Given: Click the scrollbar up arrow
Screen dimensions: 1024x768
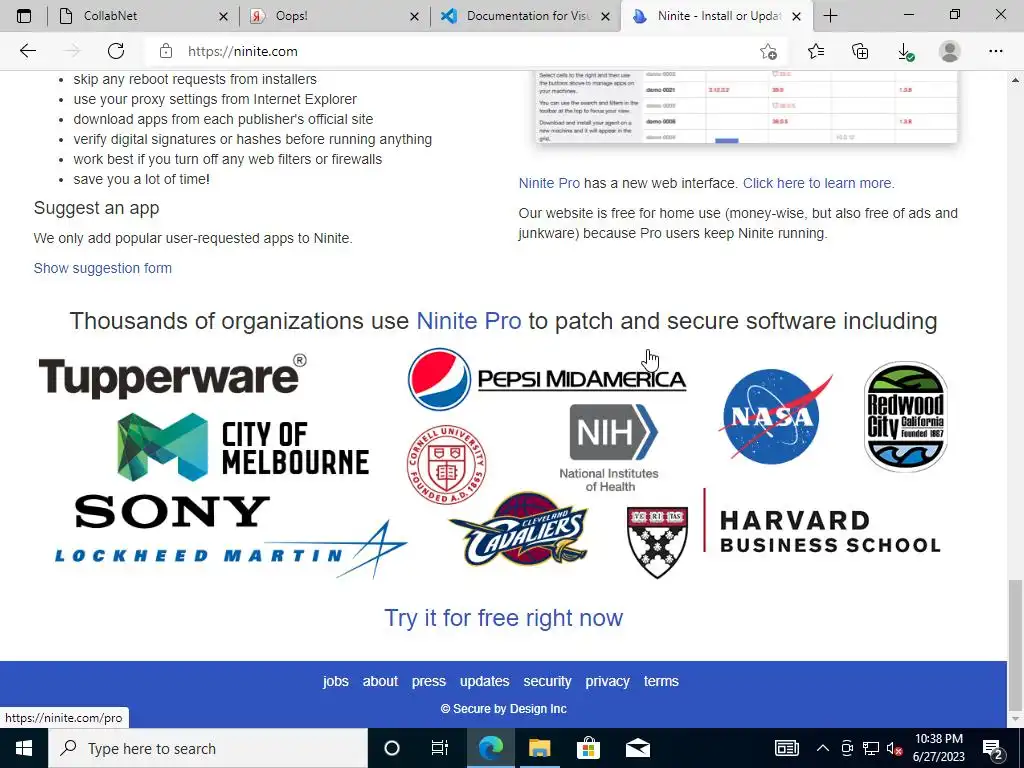Looking at the screenshot, I should click(x=1016, y=80).
